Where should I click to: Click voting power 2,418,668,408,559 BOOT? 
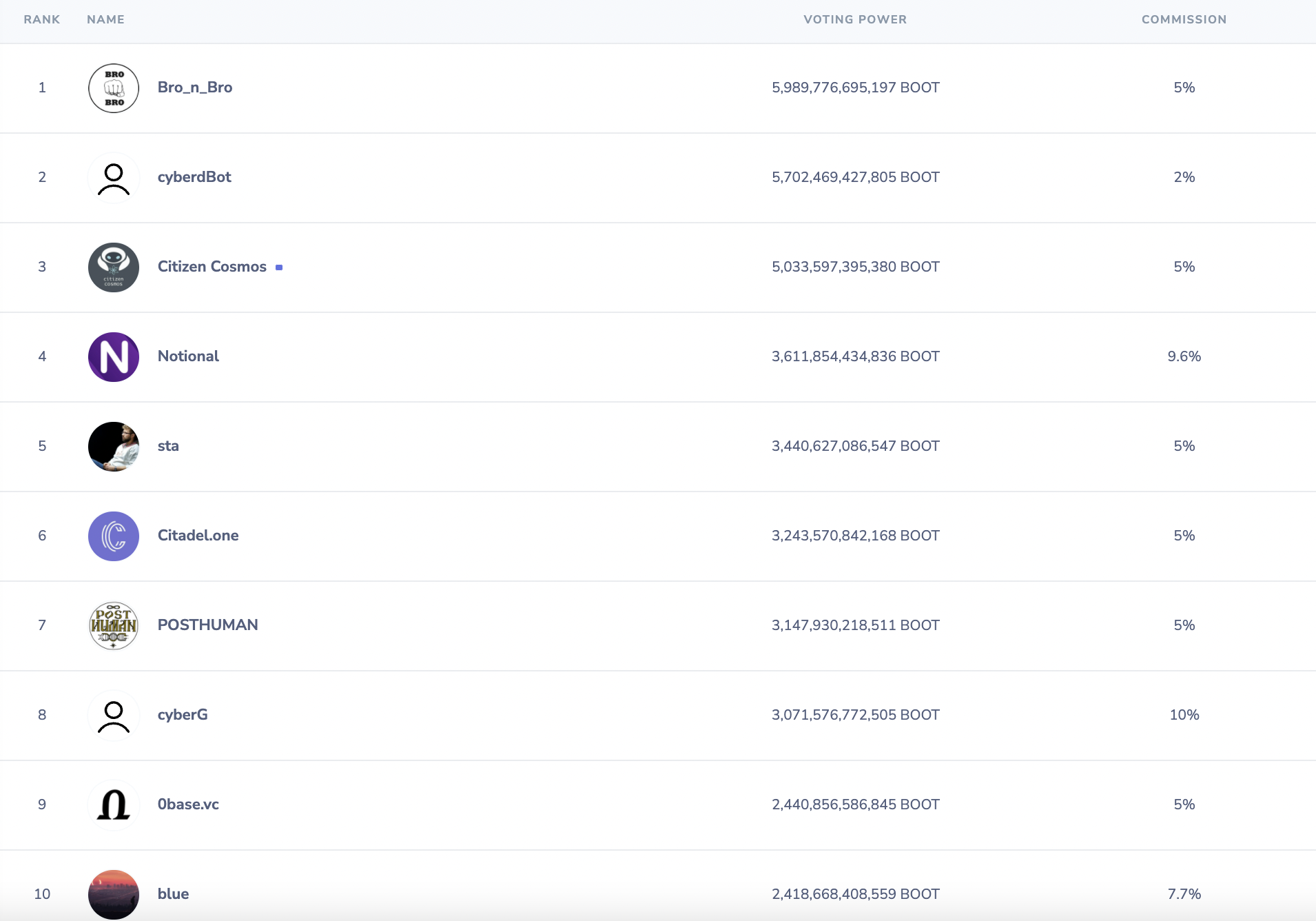click(x=856, y=894)
